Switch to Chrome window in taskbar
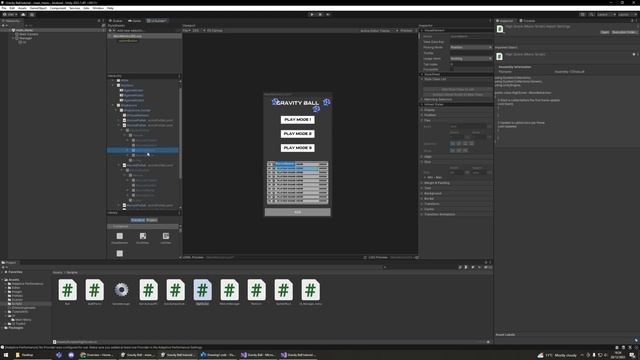This screenshot has width=640, height=360. (x=97, y=355)
